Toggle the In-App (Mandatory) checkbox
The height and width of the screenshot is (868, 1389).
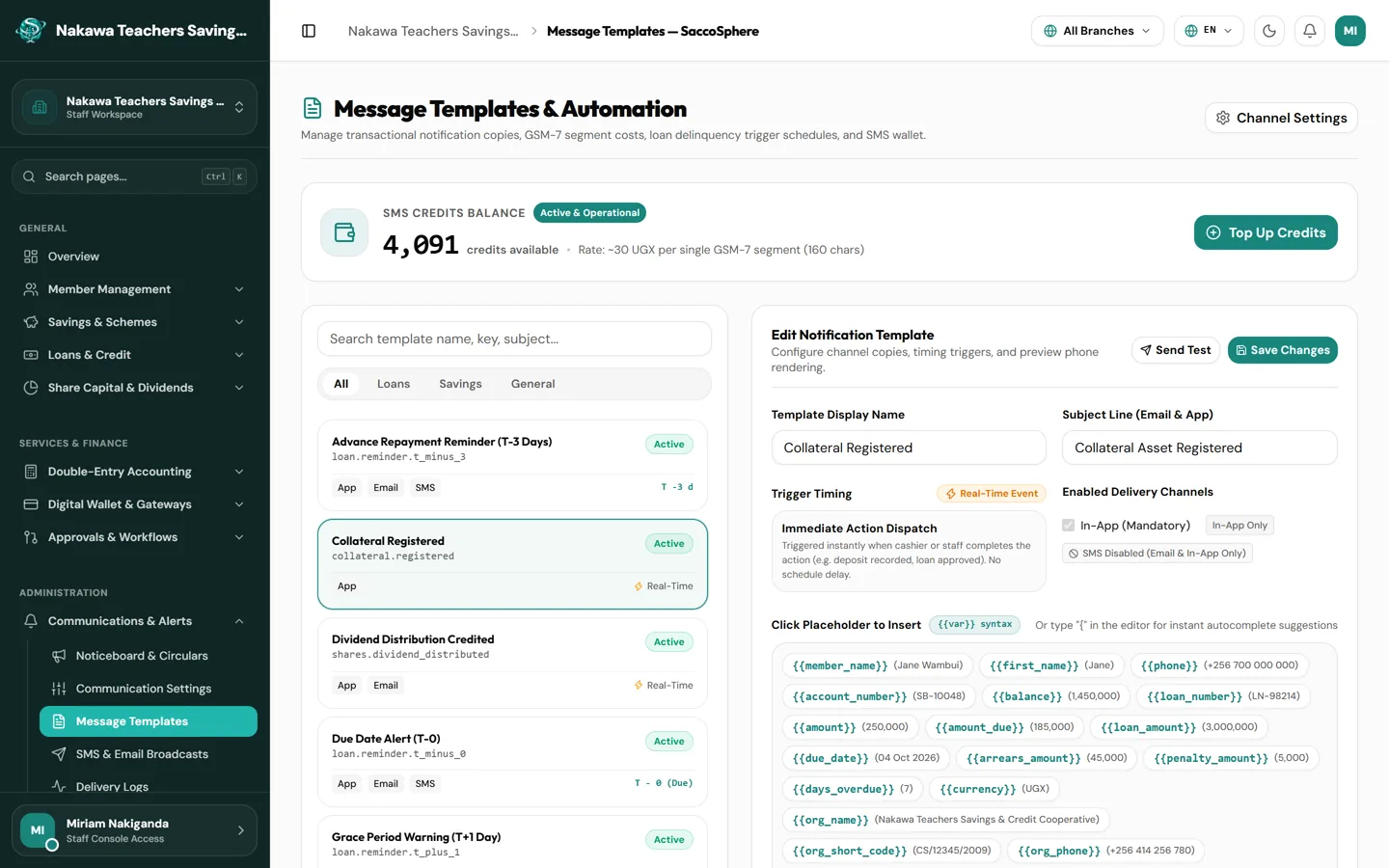pos(1068,526)
